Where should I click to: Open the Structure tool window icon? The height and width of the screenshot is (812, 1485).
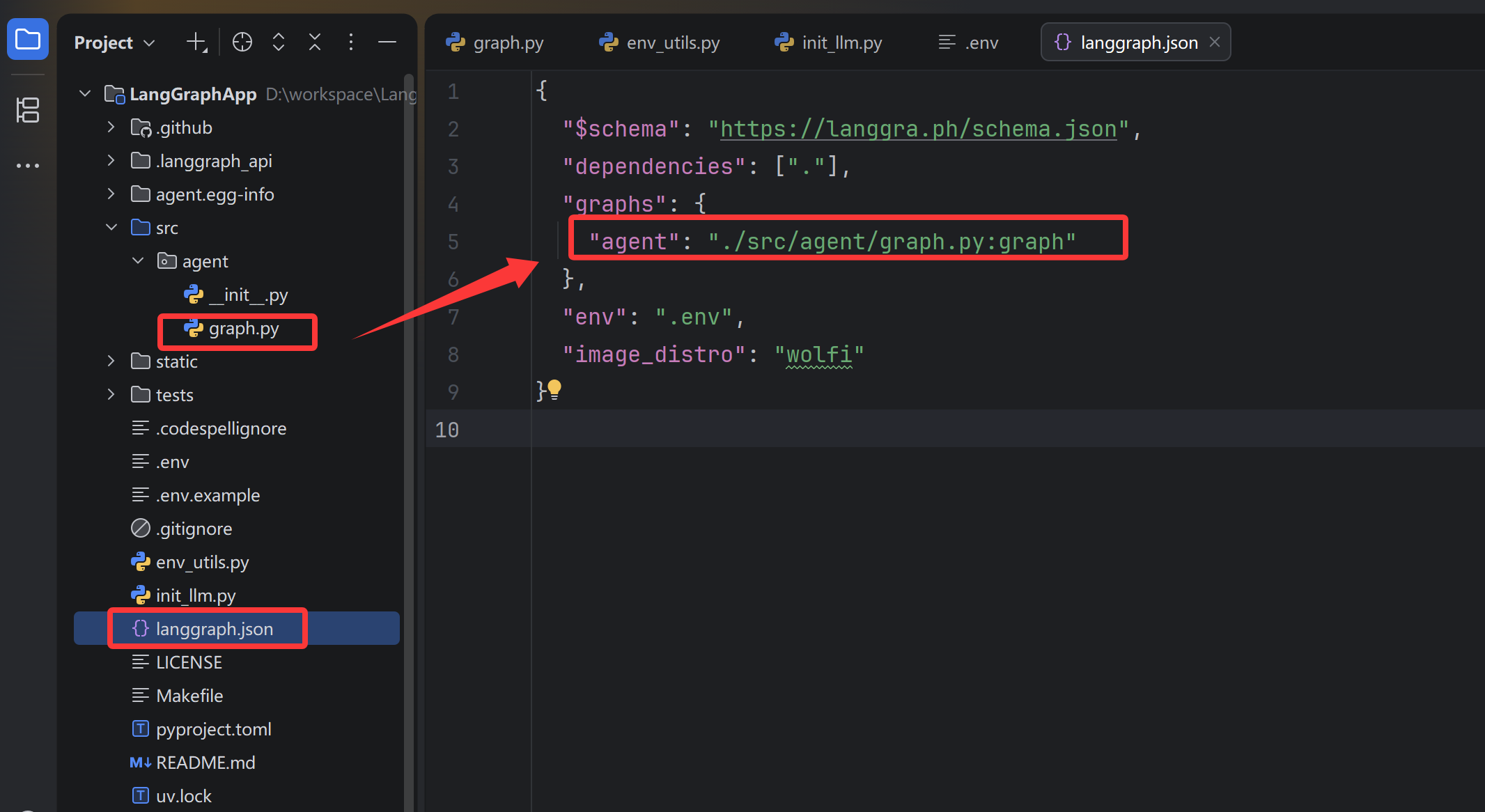(28, 110)
